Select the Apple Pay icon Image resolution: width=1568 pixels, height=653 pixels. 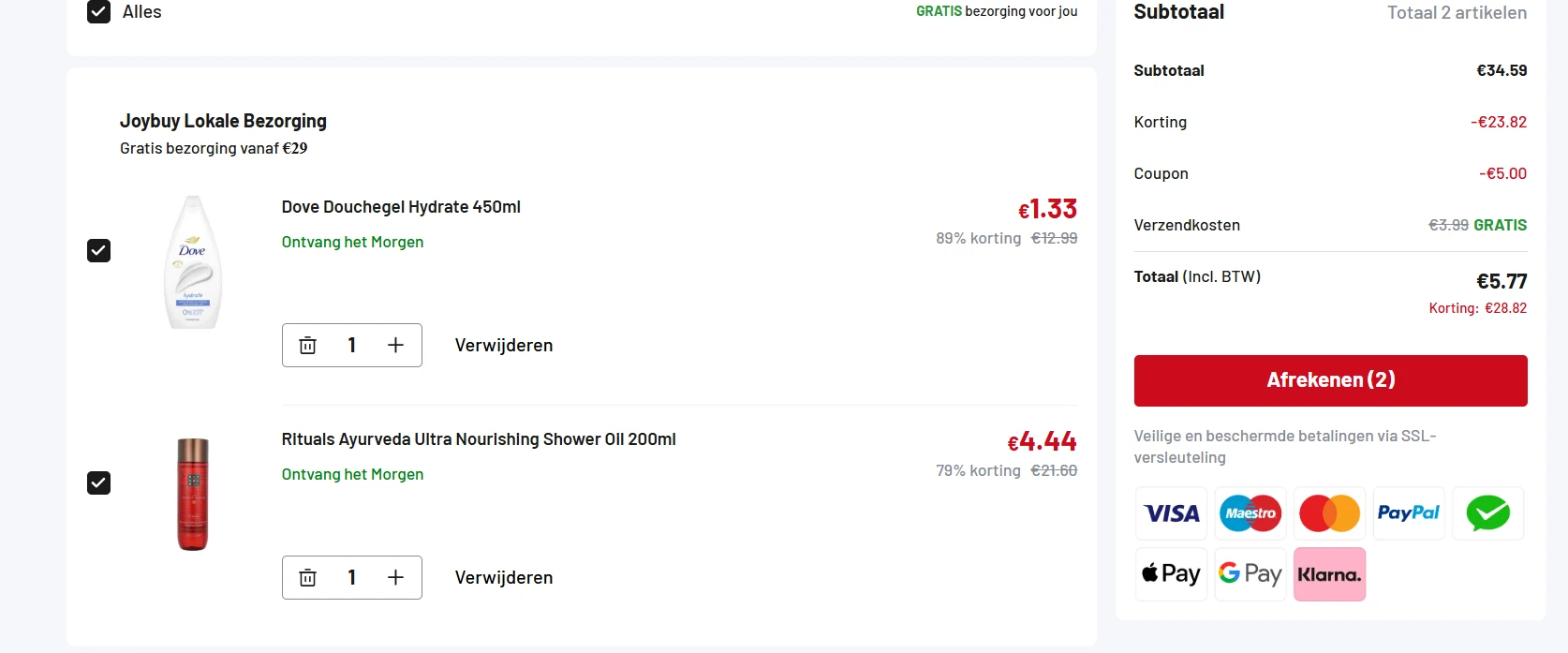1171,574
